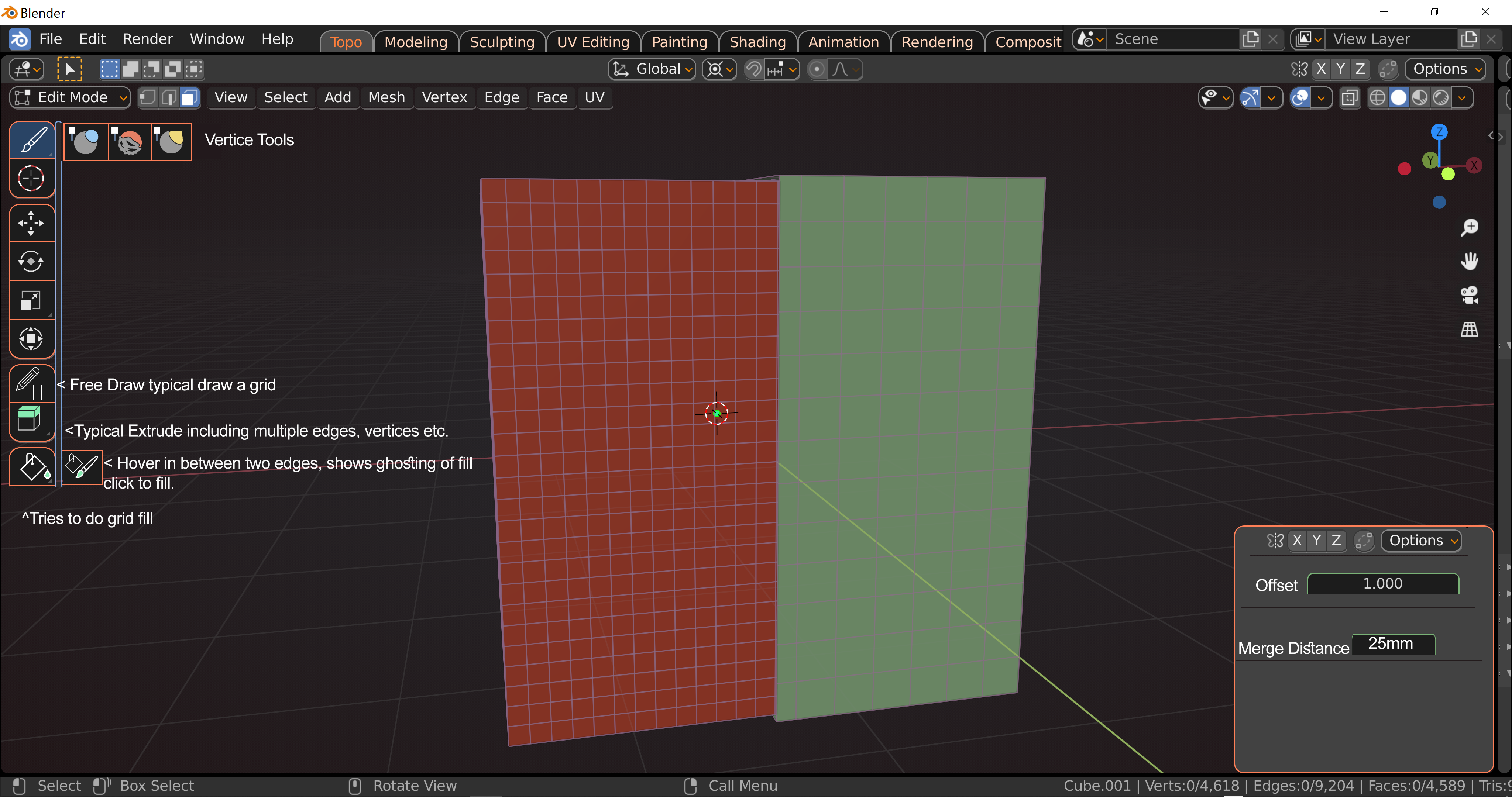
Task: Enable edge select mode
Action: tap(169, 97)
